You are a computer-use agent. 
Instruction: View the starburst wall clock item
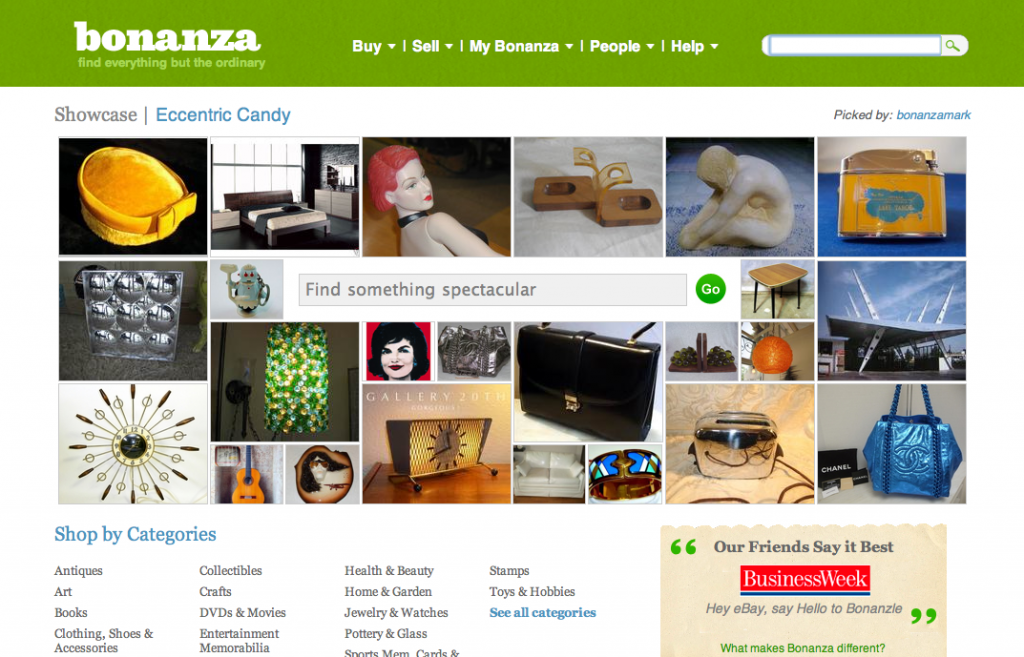coord(133,443)
